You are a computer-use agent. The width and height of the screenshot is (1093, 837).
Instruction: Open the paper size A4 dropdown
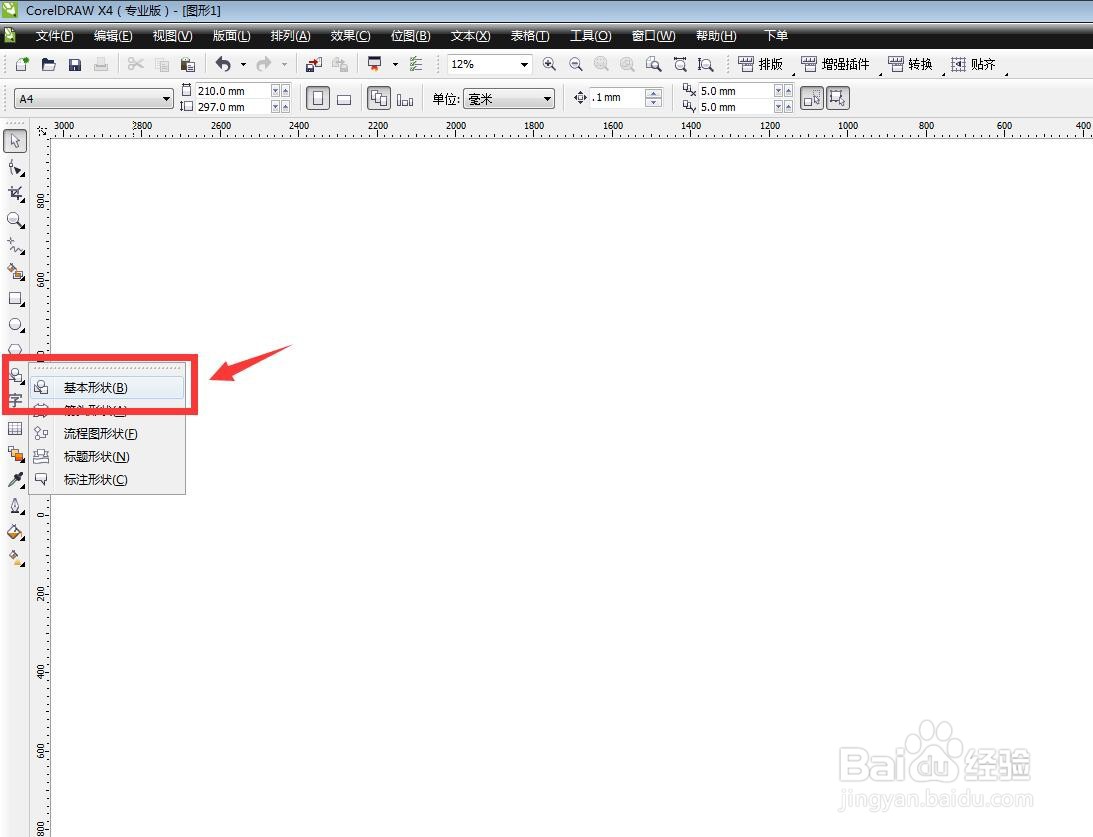coord(166,99)
